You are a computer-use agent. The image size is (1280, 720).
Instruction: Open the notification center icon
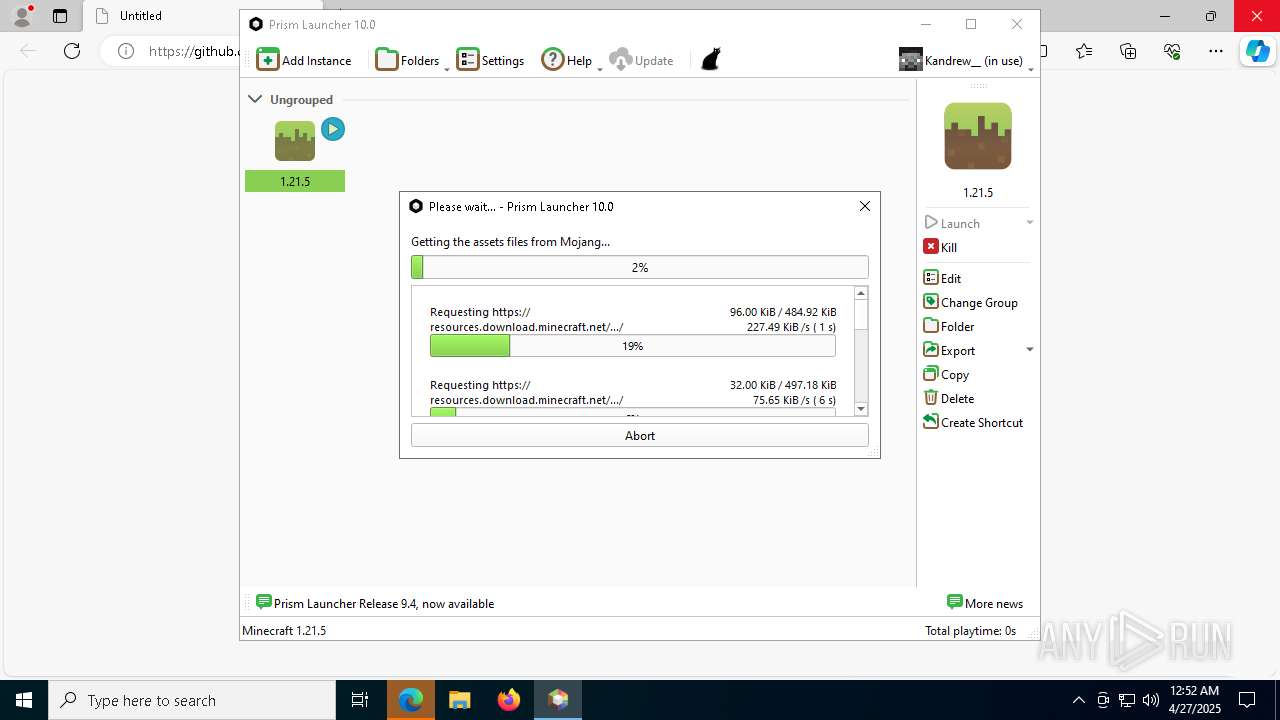pyautogui.click(x=1247, y=700)
